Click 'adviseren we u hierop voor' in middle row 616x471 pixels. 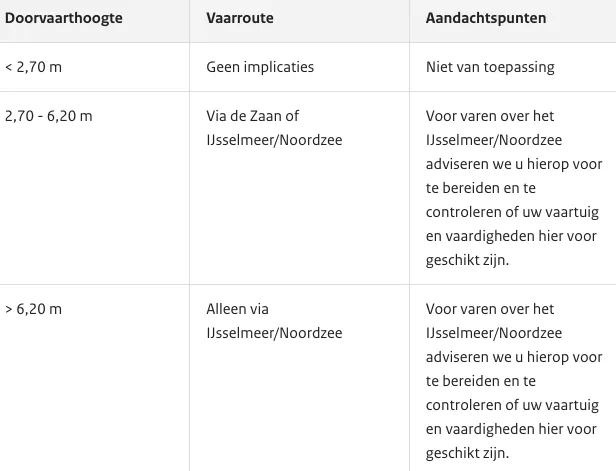tap(514, 164)
